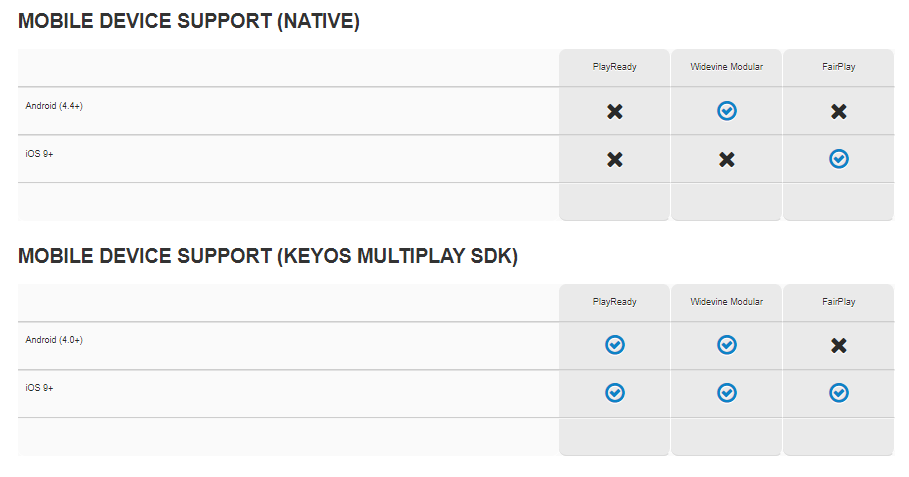Click the FairPlay cross for Android 4.0+
The image size is (909, 477).
838,346
